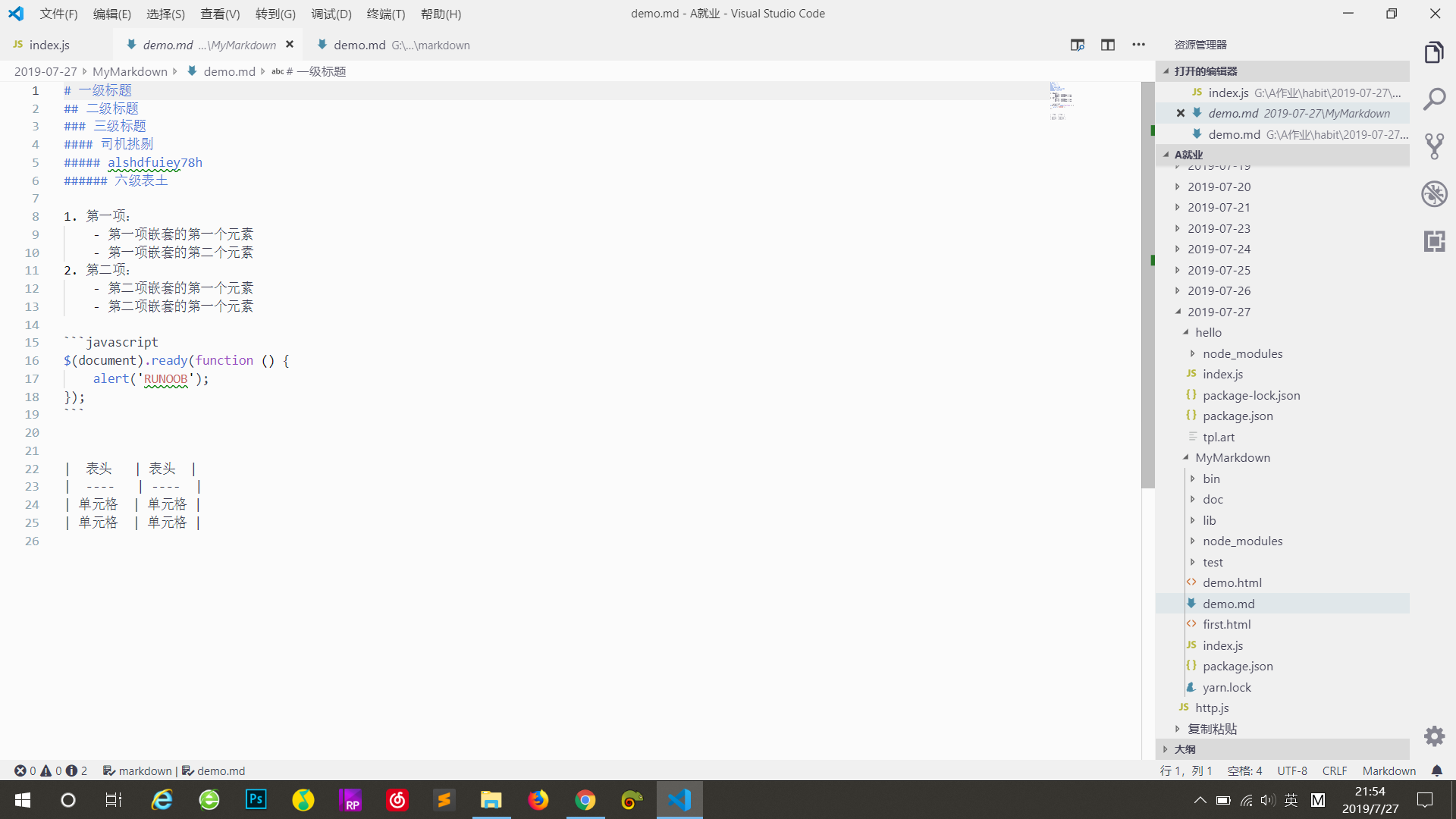Screen dimensions: 1456x819
Task: Collapse the 打开的编辑器 section
Action: pos(1205,71)
